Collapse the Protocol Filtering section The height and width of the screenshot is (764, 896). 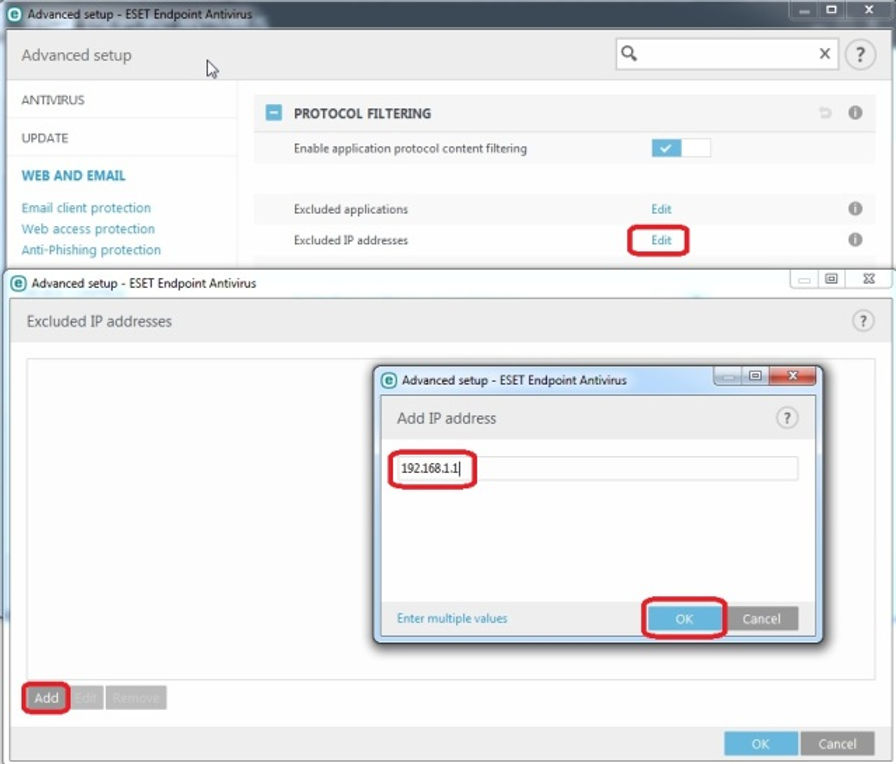274,113
